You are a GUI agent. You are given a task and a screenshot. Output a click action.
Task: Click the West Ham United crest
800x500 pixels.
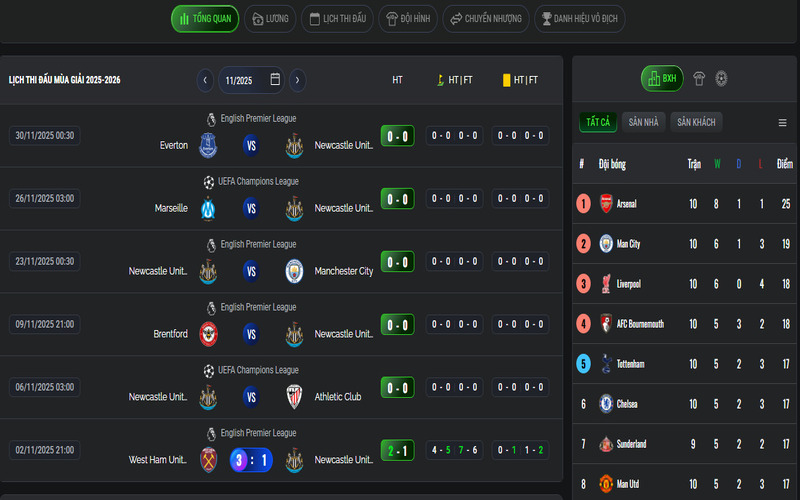208,460
